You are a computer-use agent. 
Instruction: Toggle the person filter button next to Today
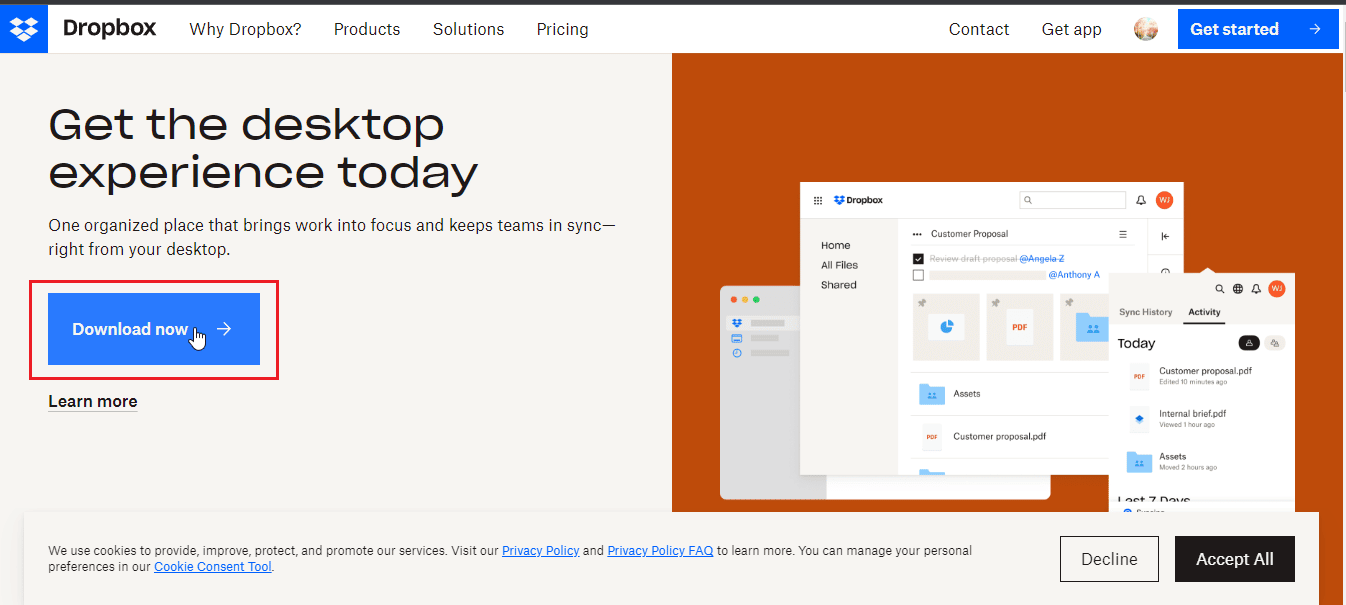pyautogui.click(x=1249, y=343)
